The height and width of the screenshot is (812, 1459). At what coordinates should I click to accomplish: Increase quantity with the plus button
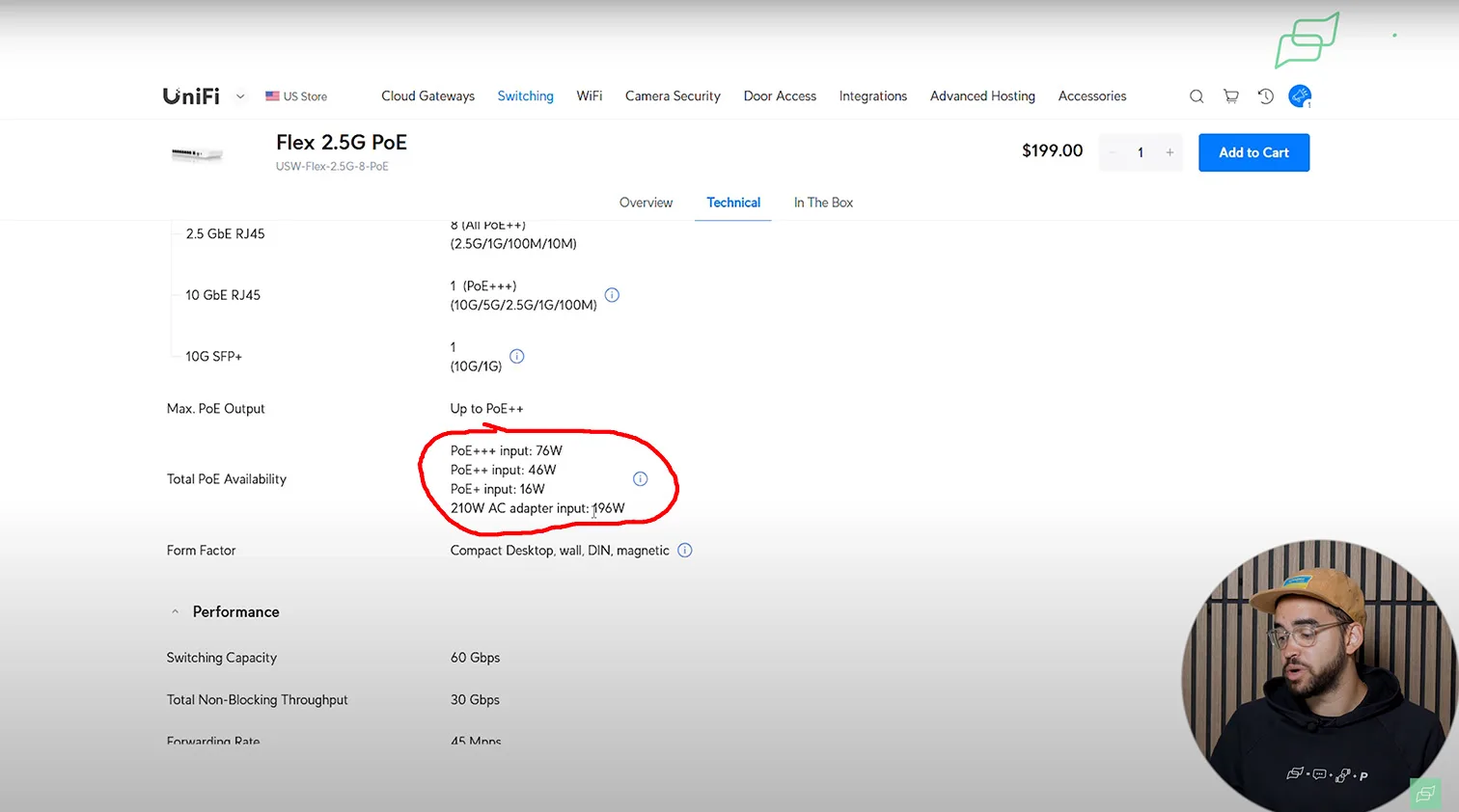[x=1170, y=152]
